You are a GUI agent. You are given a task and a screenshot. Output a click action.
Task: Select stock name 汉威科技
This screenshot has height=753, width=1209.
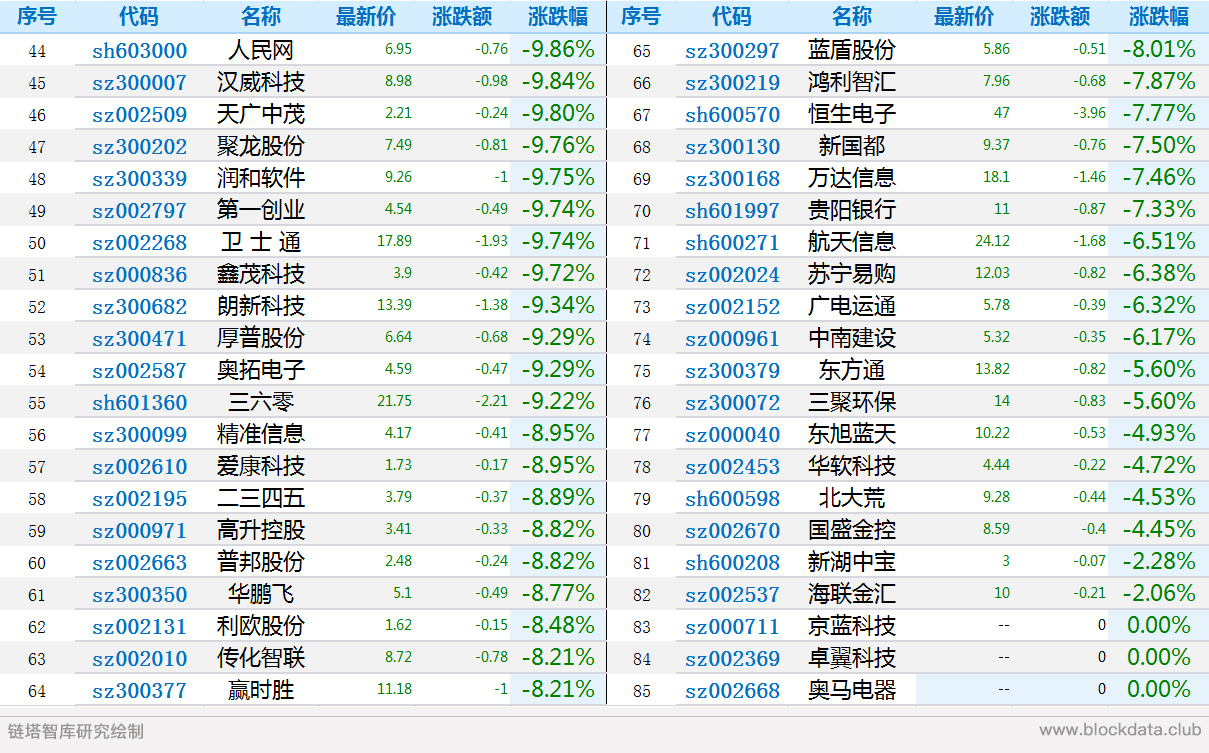(261, 83)
